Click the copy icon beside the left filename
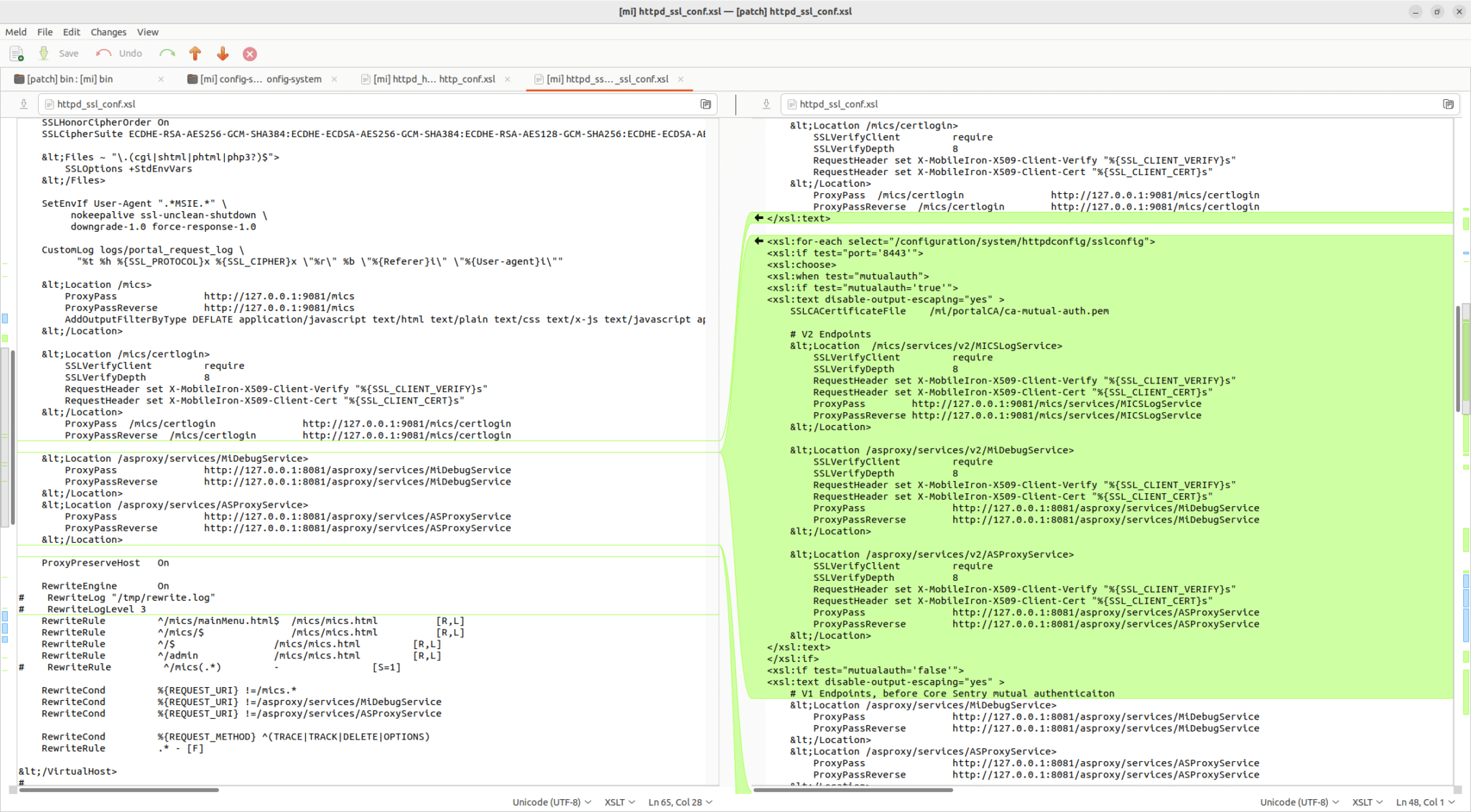1471x812 pixels. click(x=706, y=104)
